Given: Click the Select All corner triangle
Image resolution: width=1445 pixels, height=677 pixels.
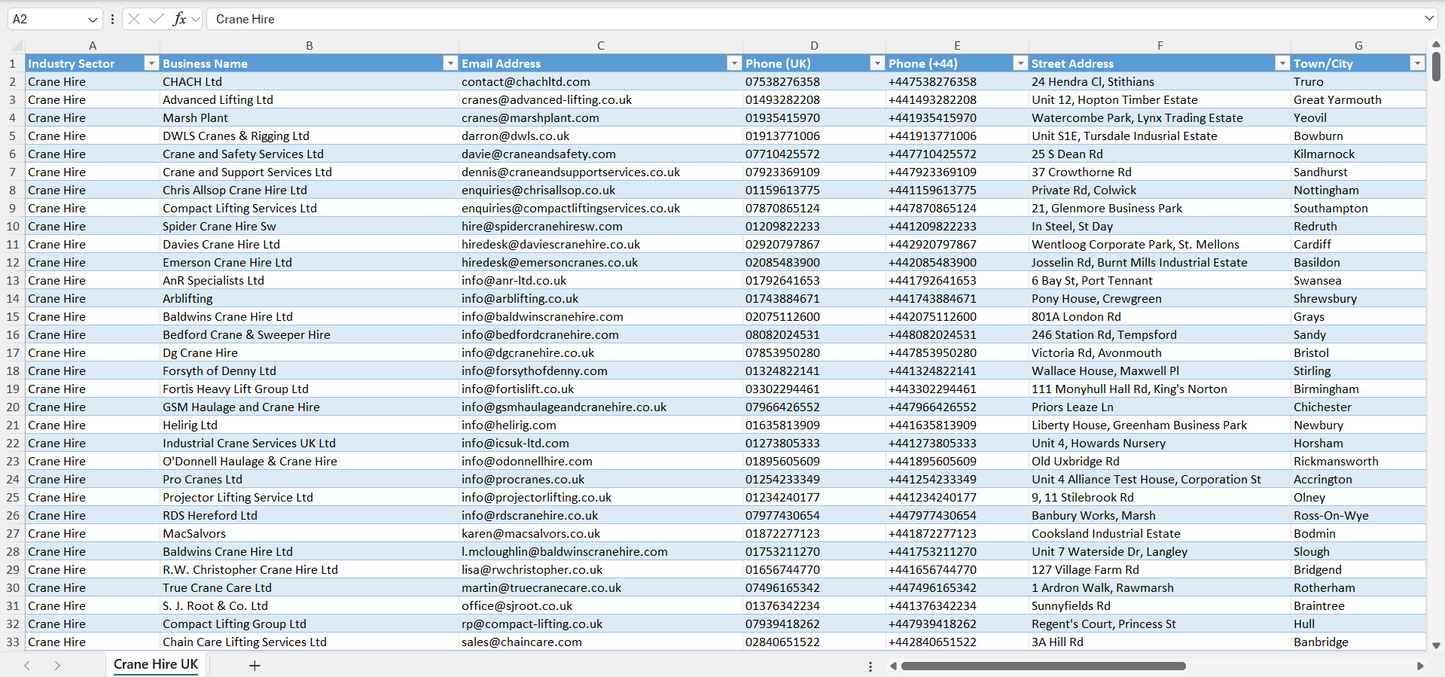Looking at the screenshot, I should (x=17, y=45).
